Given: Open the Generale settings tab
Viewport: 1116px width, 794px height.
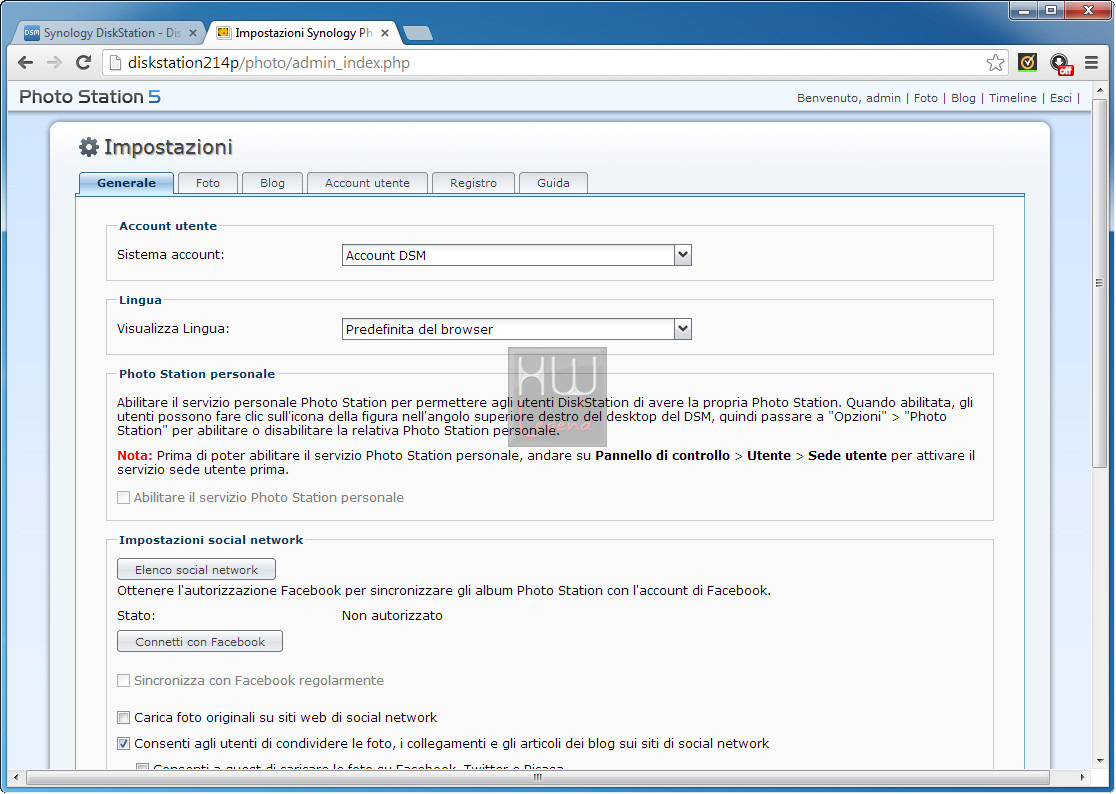Looking at the screenshot, I should pos(126,183).
